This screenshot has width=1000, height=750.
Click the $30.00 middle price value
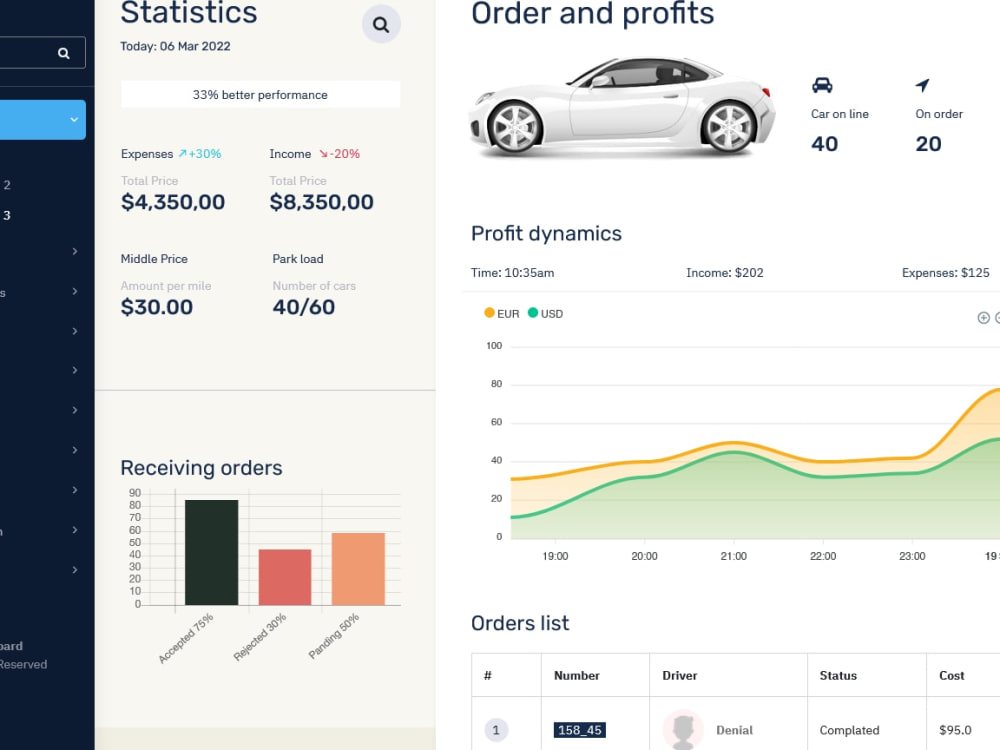(157, 307)
